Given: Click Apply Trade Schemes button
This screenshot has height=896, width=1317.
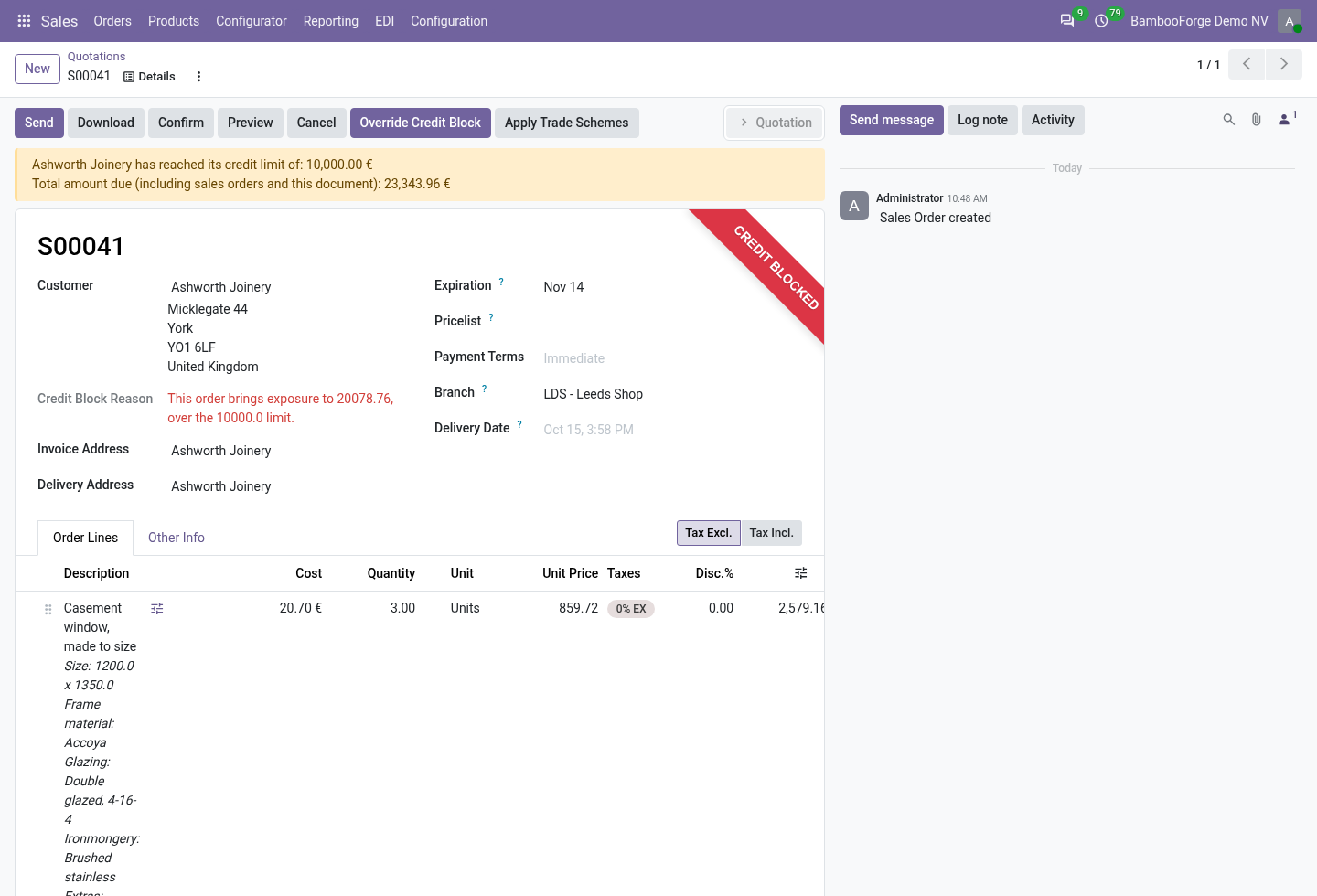Looking at the screenshot, I should pos(567,123).
